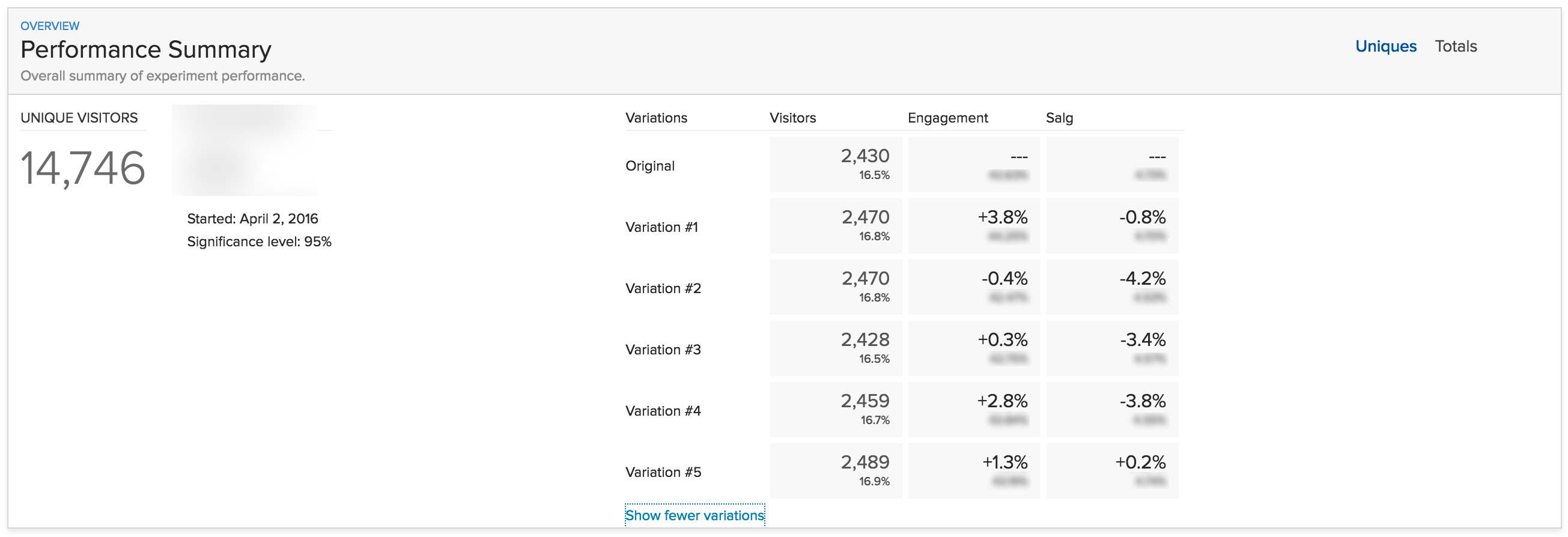Image resolution: width=1568 pixels, height=537 pixels.
Task: Select Variation #3 in the variations list
Action: pos(663,350)
